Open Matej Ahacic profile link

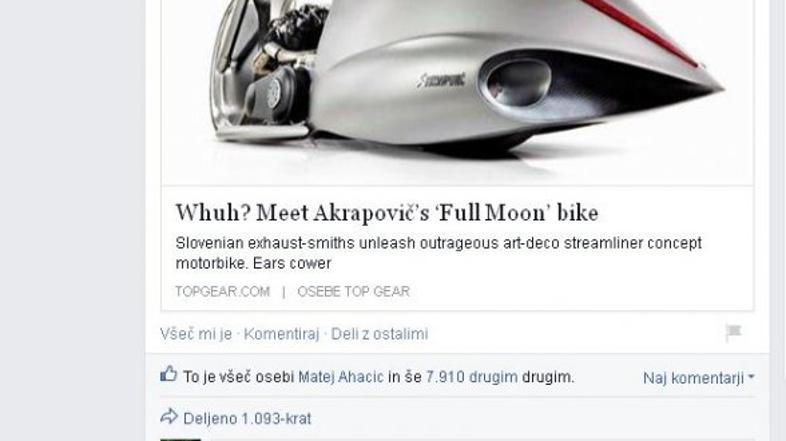[341, 377]
